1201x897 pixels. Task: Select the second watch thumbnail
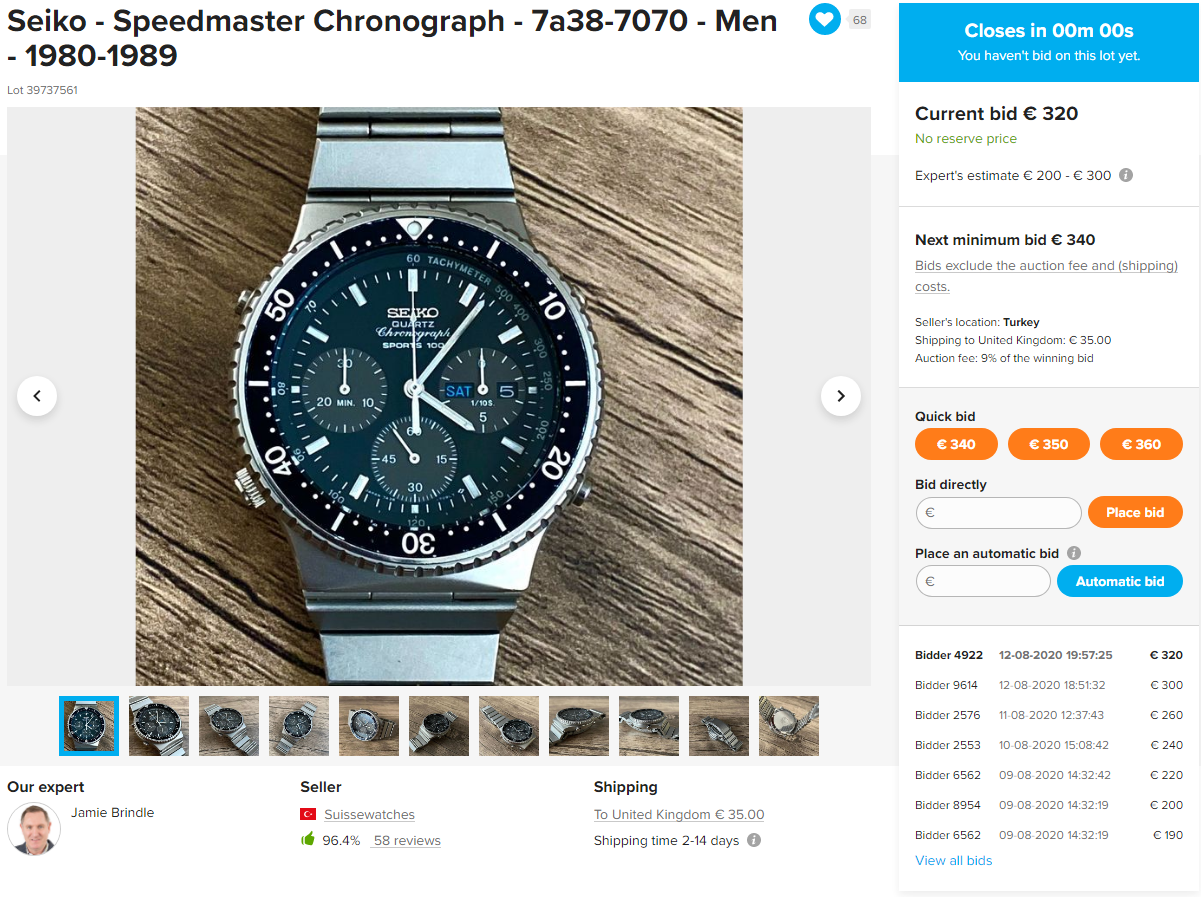(159, 726)
